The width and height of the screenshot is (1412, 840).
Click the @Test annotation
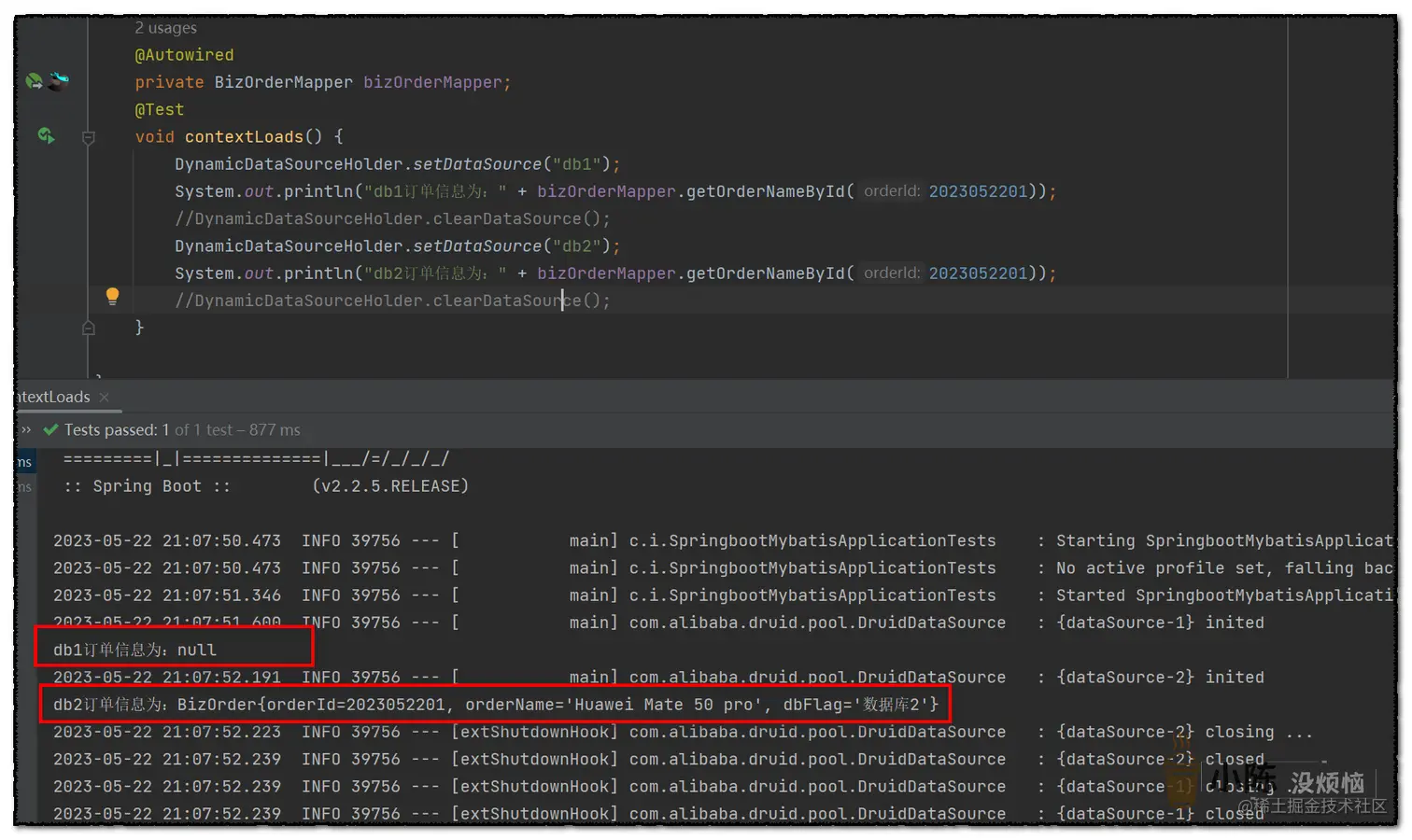tap(159, 109)
